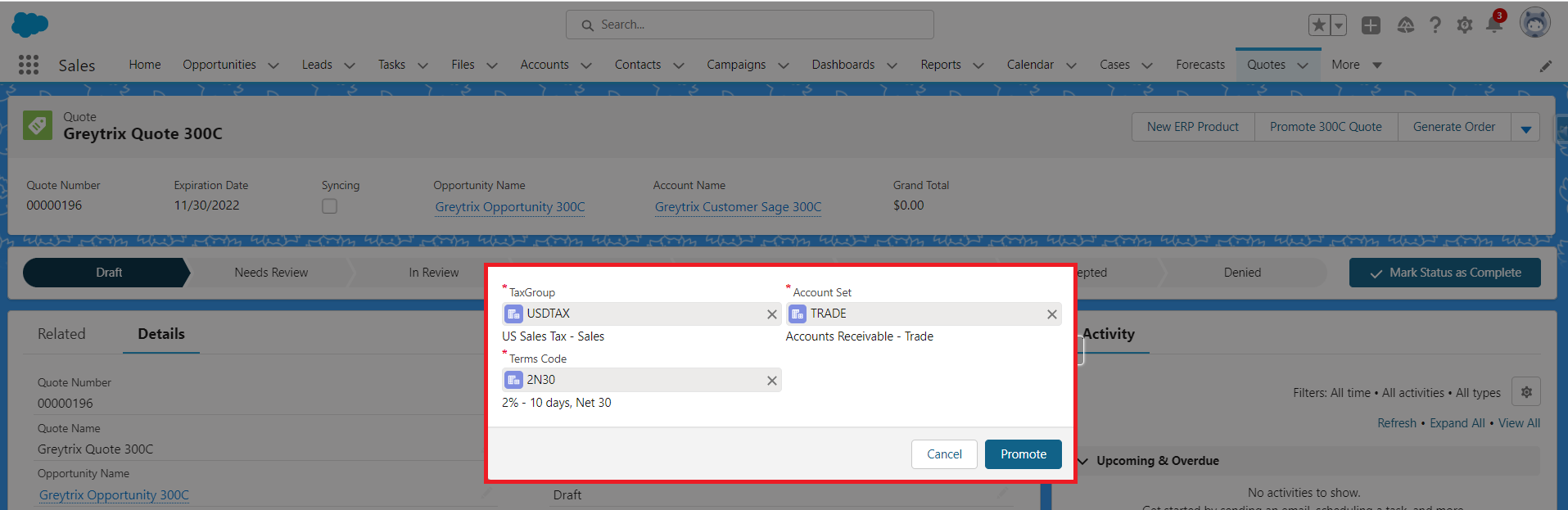Open the Forecasts tab
The image size is (1568, 510).
click(x=1200, y=65)
